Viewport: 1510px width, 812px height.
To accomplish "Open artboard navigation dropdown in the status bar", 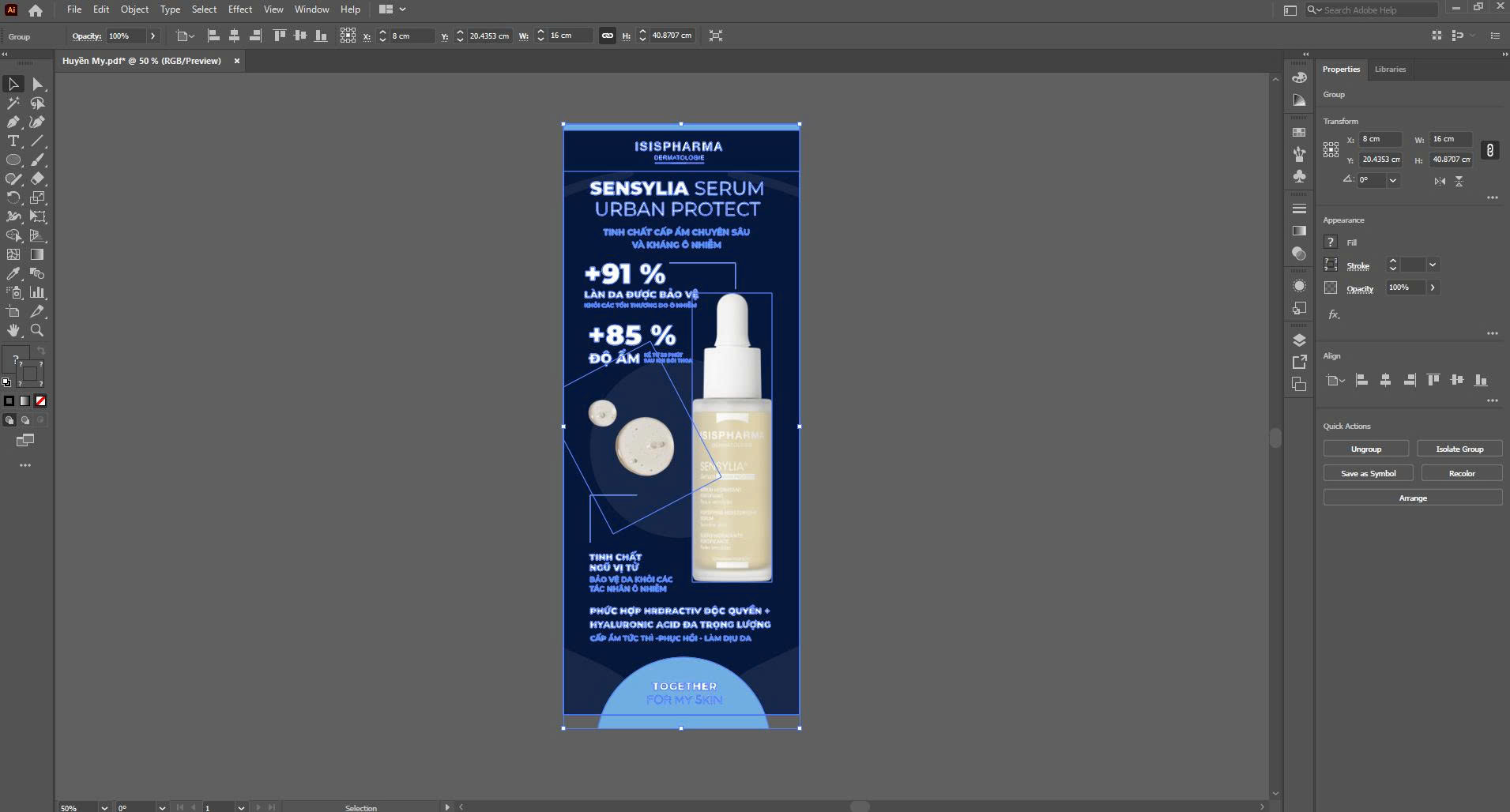I will [241, 807].
